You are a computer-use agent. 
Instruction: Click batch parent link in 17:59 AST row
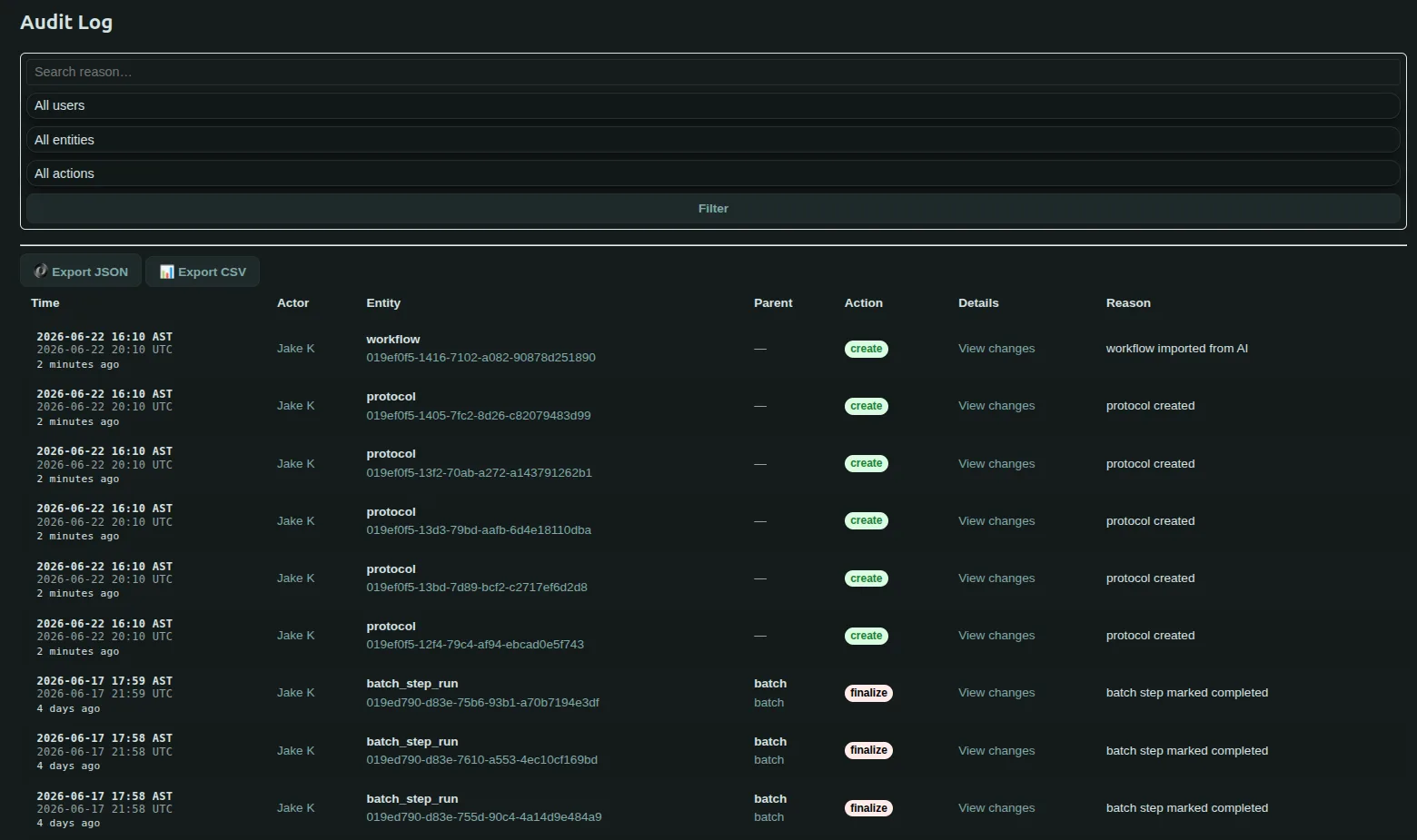click(x=768, y=703)
